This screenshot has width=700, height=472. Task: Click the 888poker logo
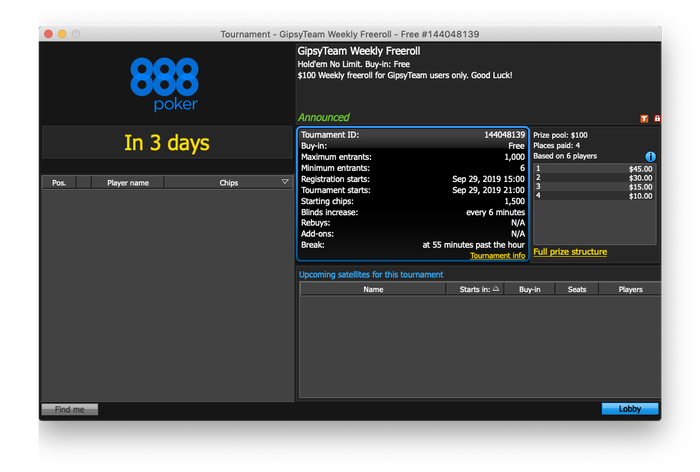pos(164,84)
